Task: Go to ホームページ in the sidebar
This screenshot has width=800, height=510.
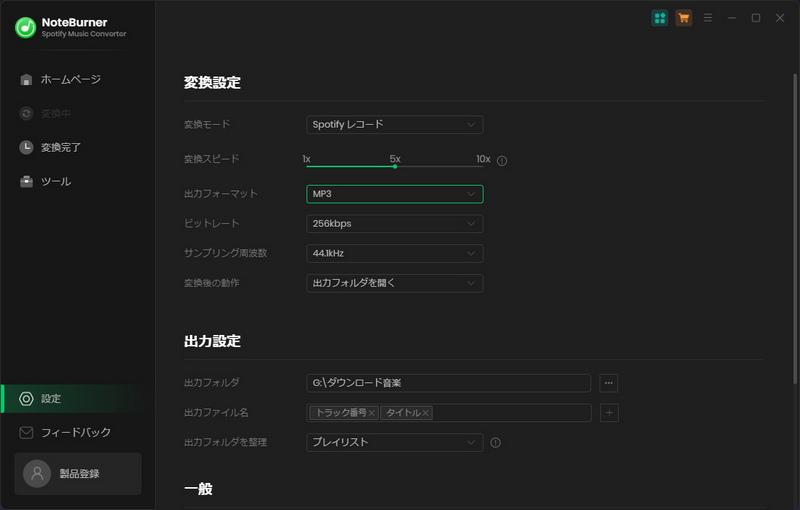Action: (70, 79)
